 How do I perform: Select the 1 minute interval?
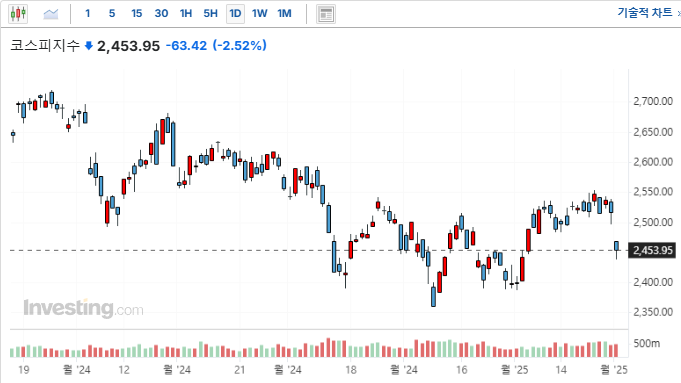(x=88, y=13)
